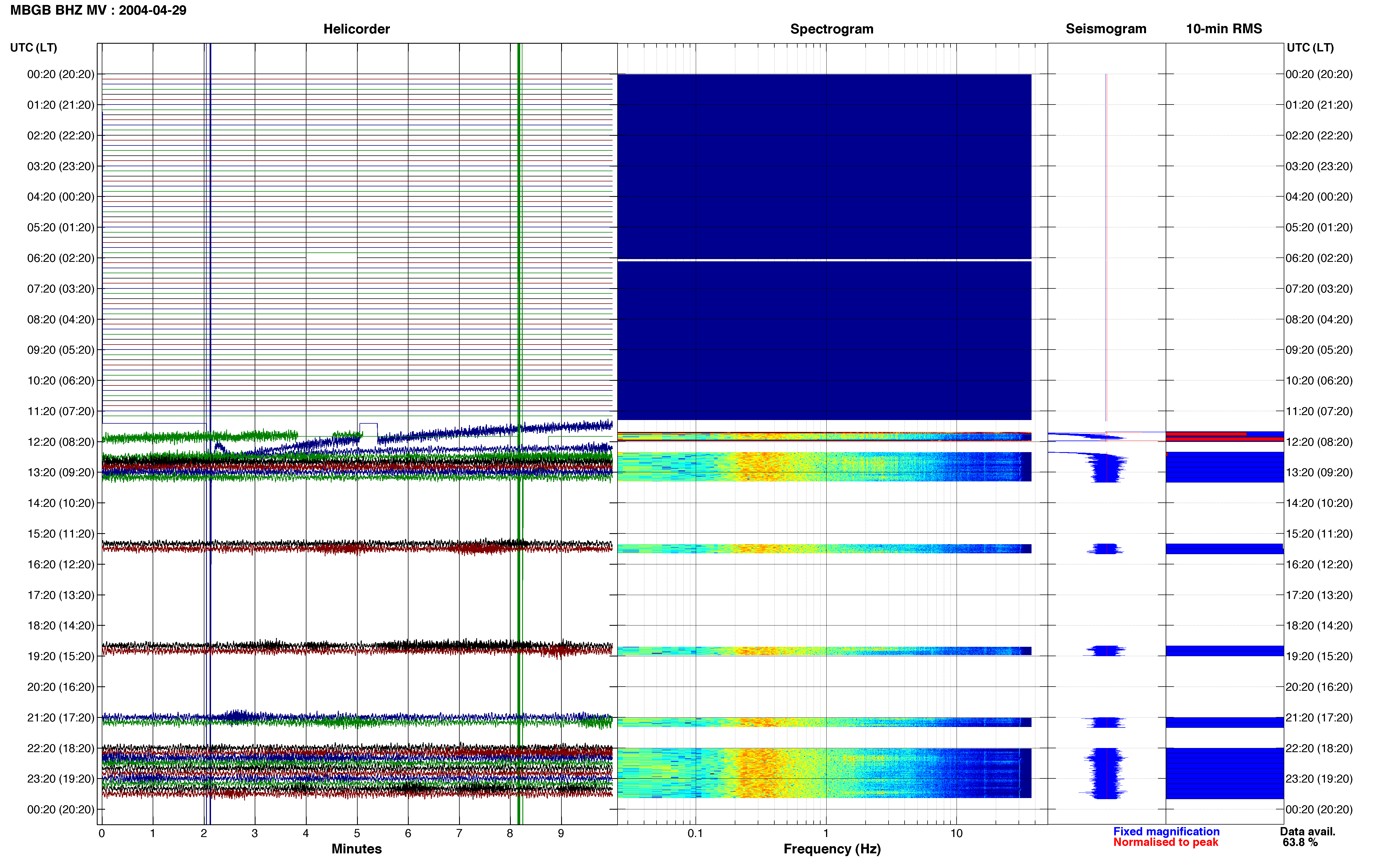Image resolution: width=1388 pixels, height=868 pixels.
Task: Click left time label 21:20 (17:20)
Action: pos(61,718)
